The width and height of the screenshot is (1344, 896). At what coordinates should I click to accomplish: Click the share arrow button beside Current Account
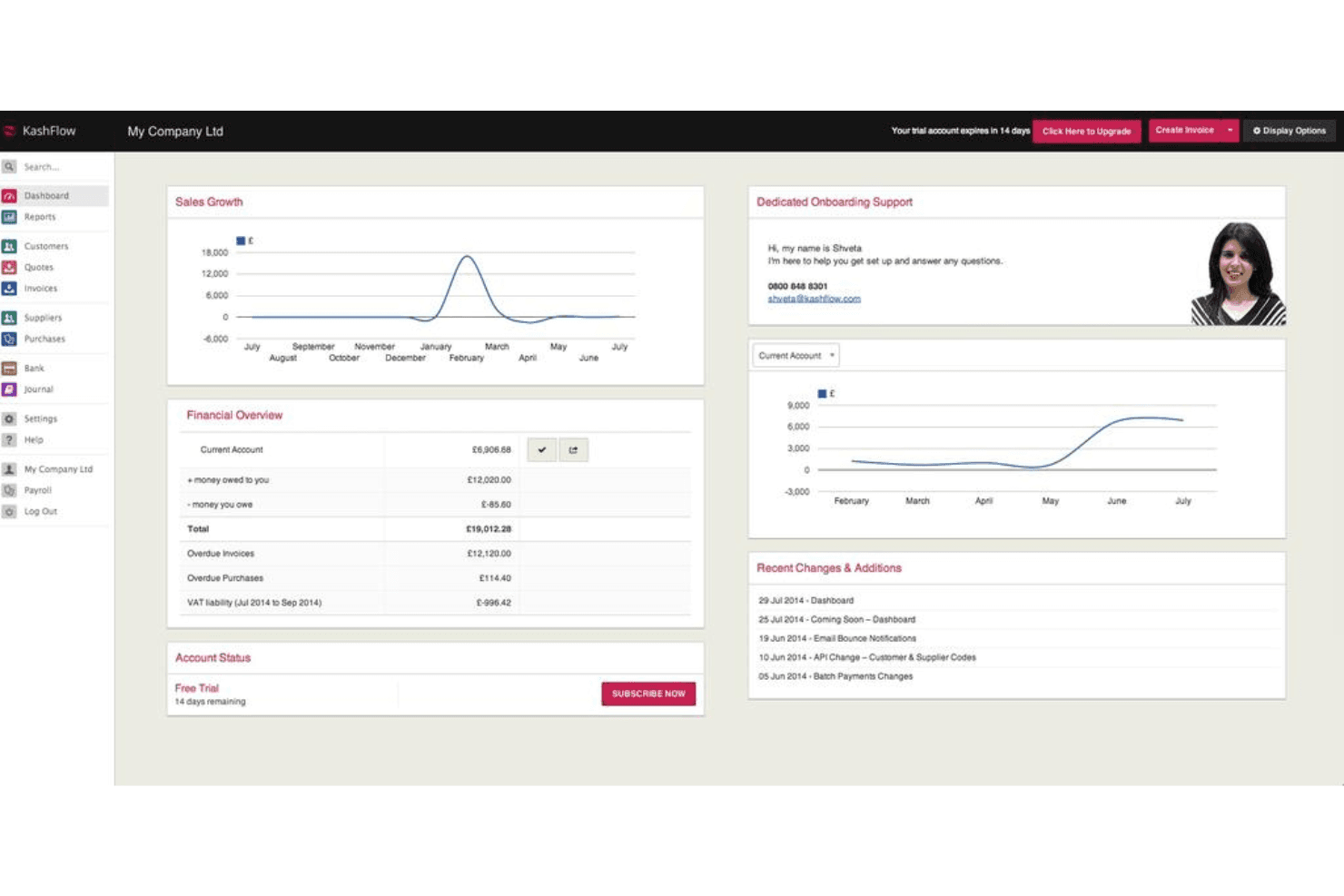pos(573,449)
